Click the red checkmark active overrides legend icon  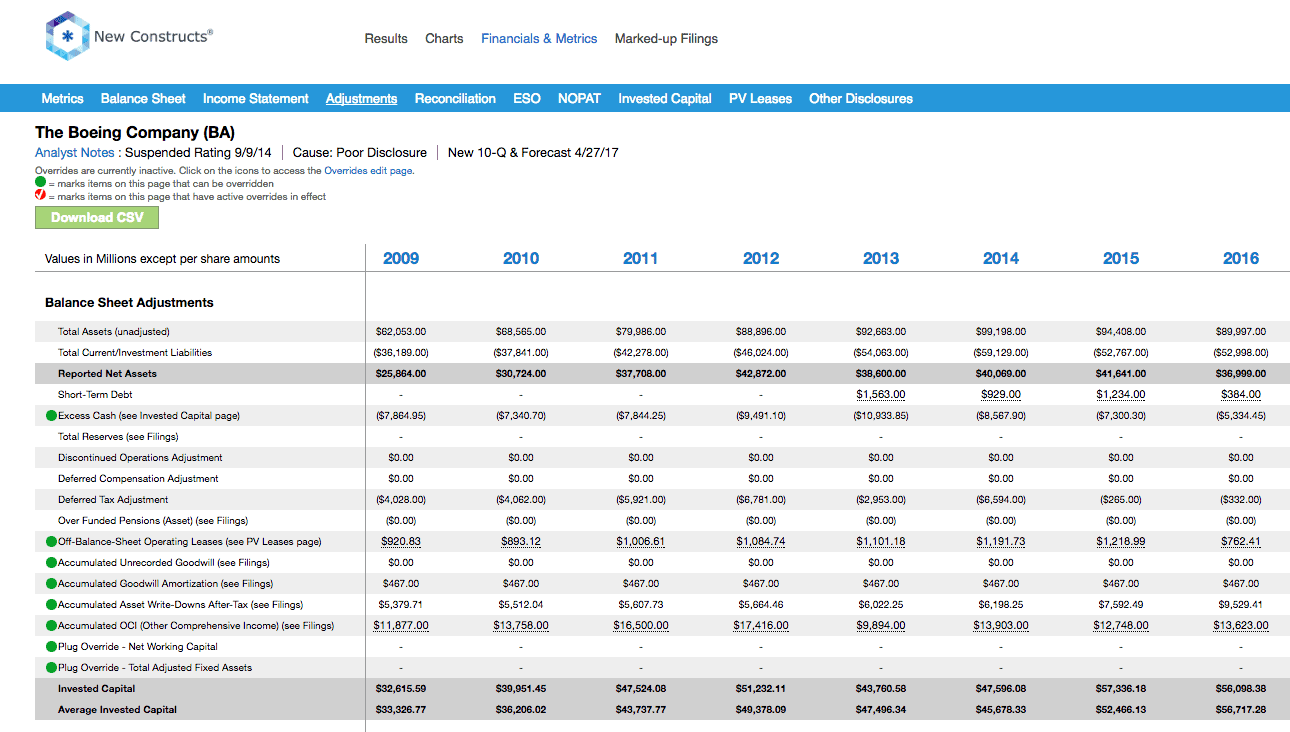coord(41,196)
